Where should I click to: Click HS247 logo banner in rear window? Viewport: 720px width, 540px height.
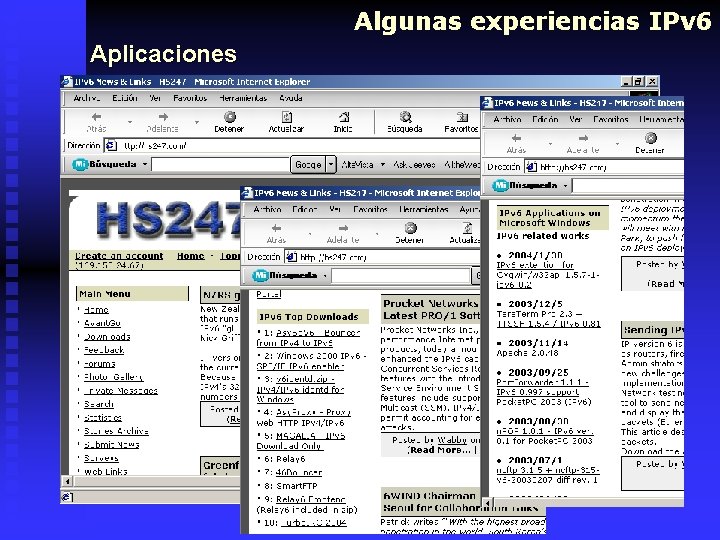pos(168,219)
